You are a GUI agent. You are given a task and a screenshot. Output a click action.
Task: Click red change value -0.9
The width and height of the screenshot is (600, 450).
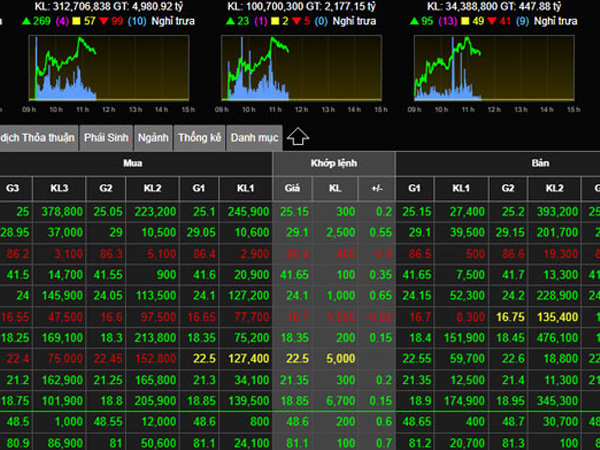coord(382,254)
